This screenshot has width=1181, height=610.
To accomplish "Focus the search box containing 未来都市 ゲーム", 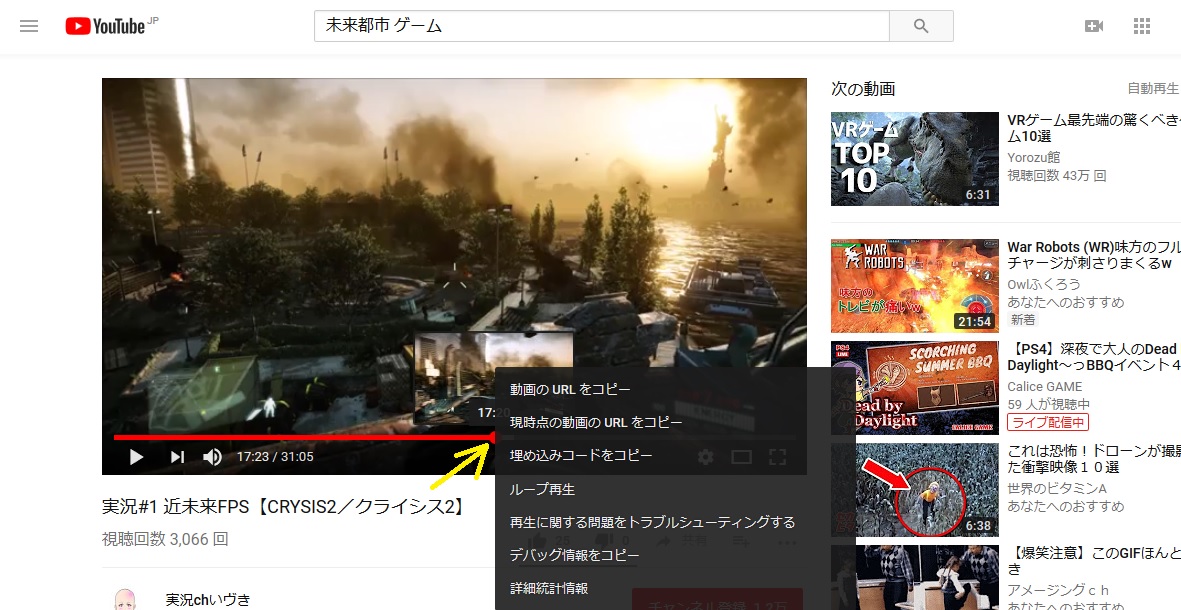I will tap(602, 26).
